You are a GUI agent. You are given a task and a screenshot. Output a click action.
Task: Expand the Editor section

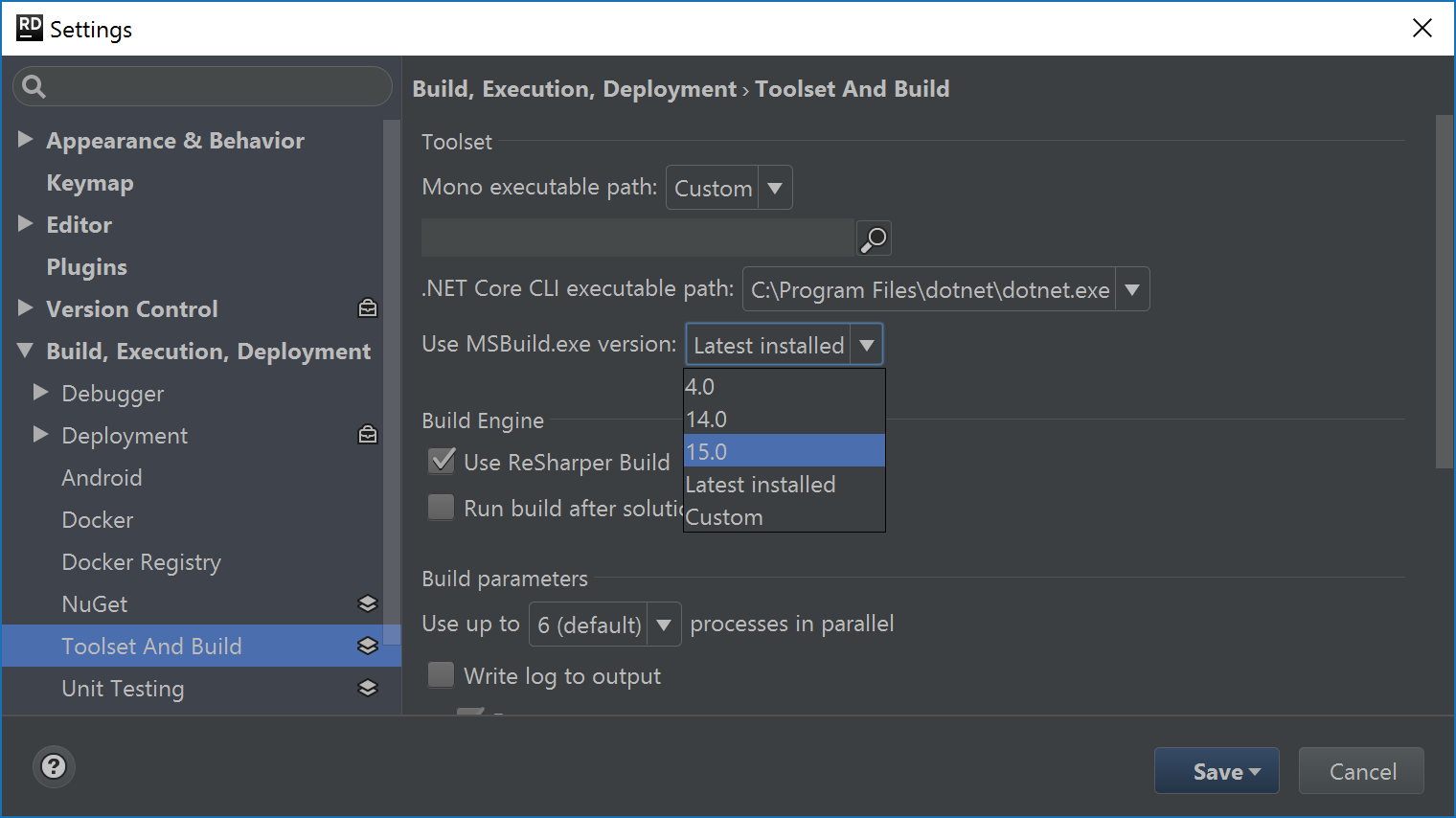click(26, 224)
